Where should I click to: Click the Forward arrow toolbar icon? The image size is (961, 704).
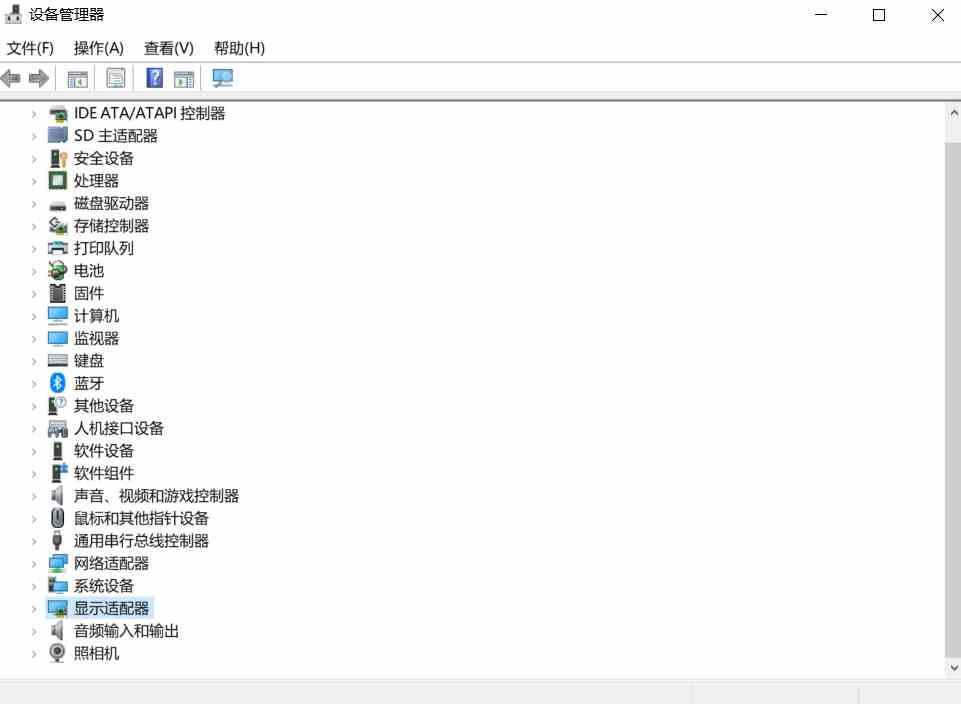click(x=39, y=78)
